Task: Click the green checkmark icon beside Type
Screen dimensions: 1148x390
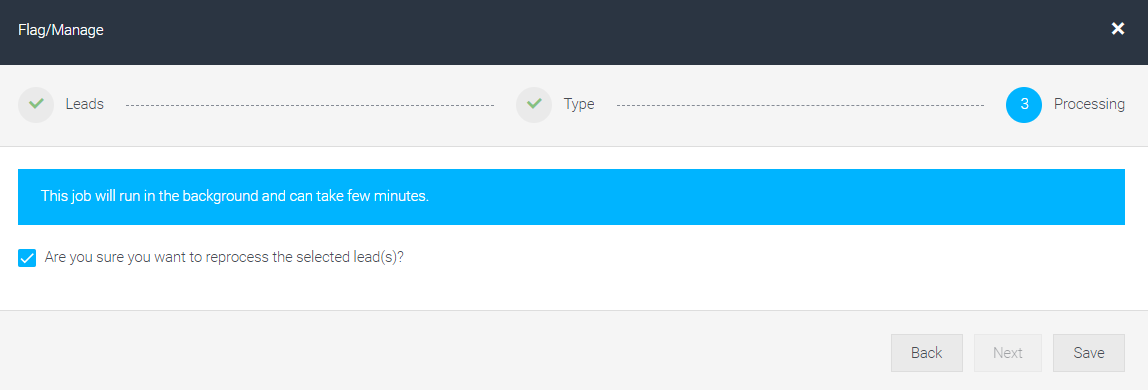Action: (534, 105)
